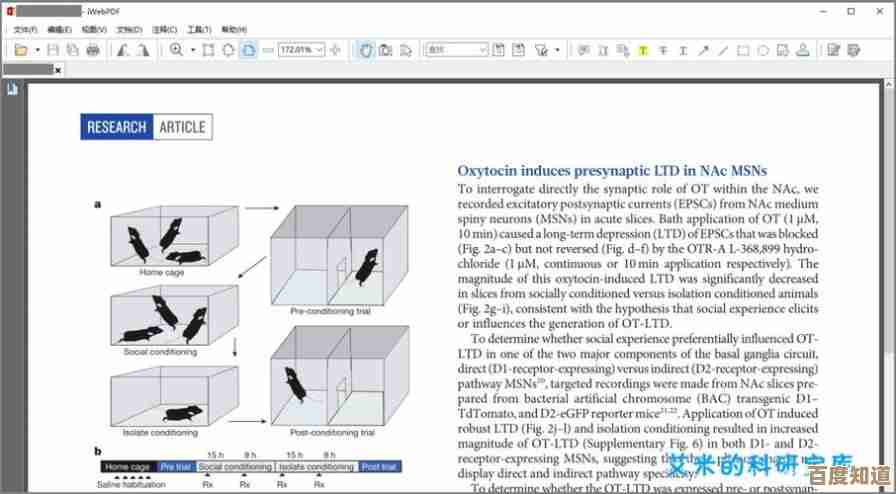Select the Arrow drawing tool
896x494 pixels.
pos(703,49)
